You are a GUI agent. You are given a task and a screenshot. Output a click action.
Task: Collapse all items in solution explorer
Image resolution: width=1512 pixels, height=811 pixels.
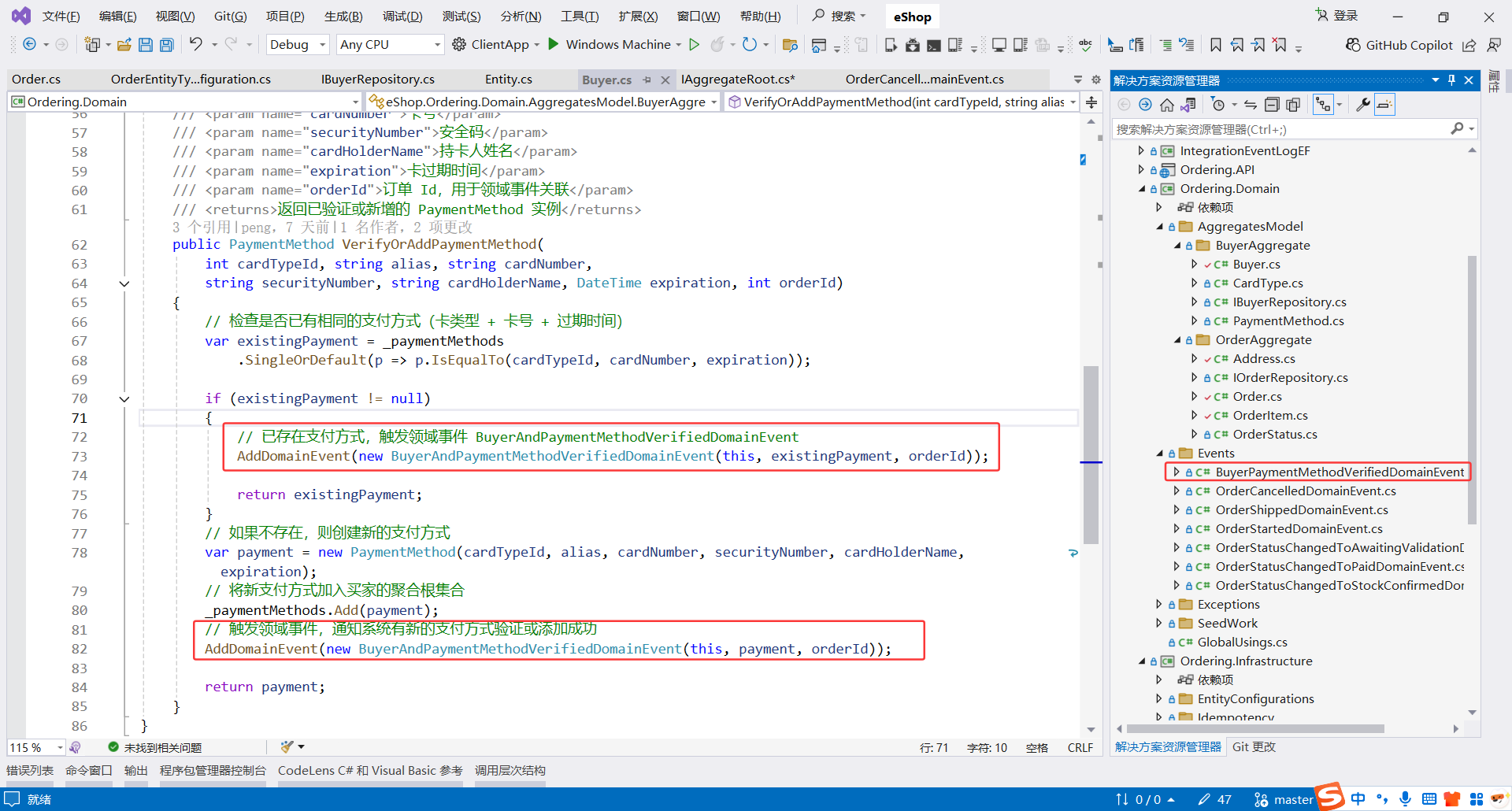[x=1272, y=105]
